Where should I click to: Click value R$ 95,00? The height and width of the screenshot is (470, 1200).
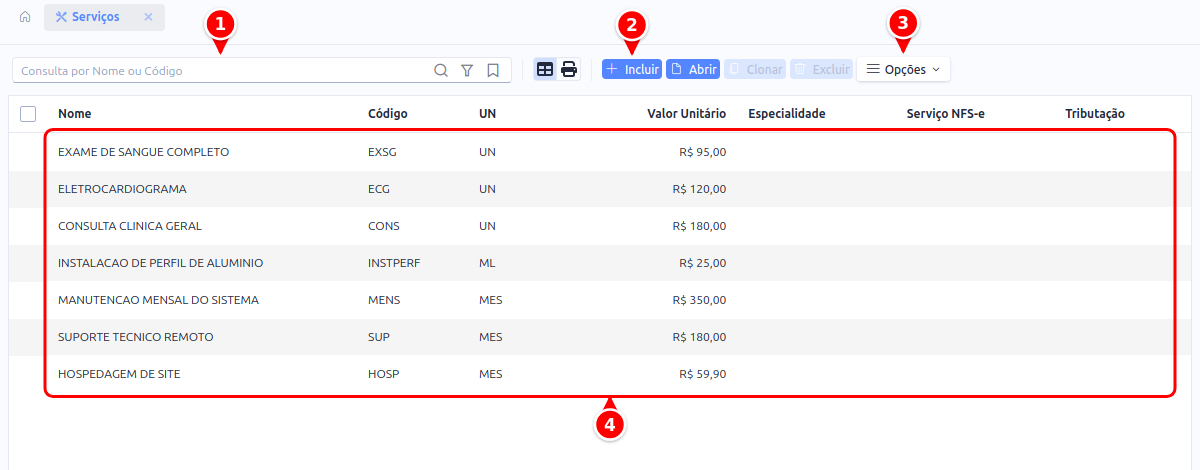point(702,152)
